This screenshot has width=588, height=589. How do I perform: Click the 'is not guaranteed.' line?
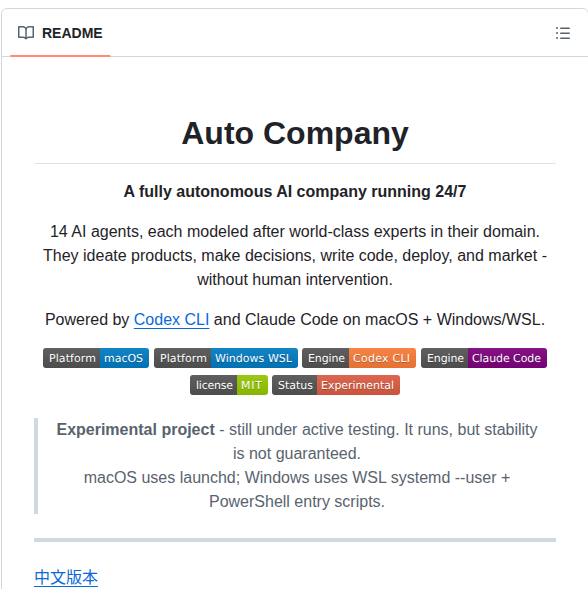(x=297, y=453)
